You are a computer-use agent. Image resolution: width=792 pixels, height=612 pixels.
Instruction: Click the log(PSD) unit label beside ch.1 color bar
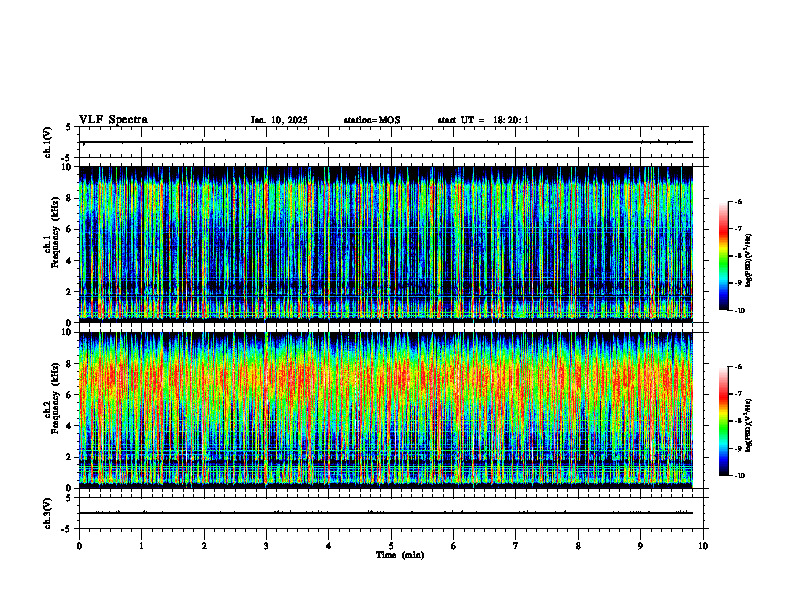coord(749,261)
